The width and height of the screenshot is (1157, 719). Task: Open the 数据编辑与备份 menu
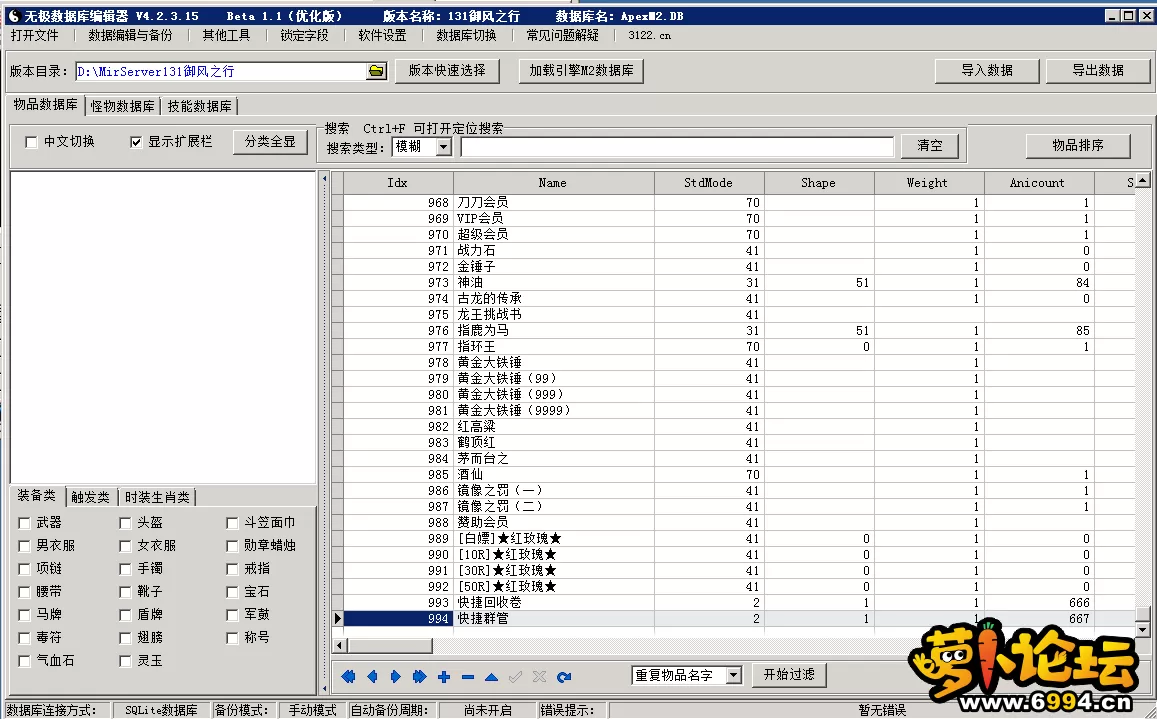(130, 35)
